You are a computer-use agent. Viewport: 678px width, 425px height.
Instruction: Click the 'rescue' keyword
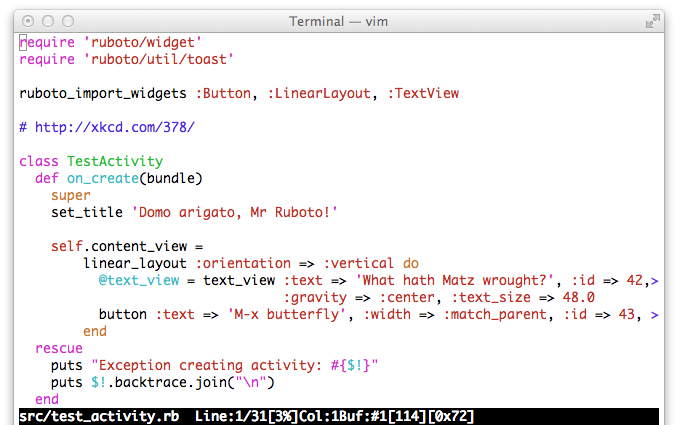point(58,348)
